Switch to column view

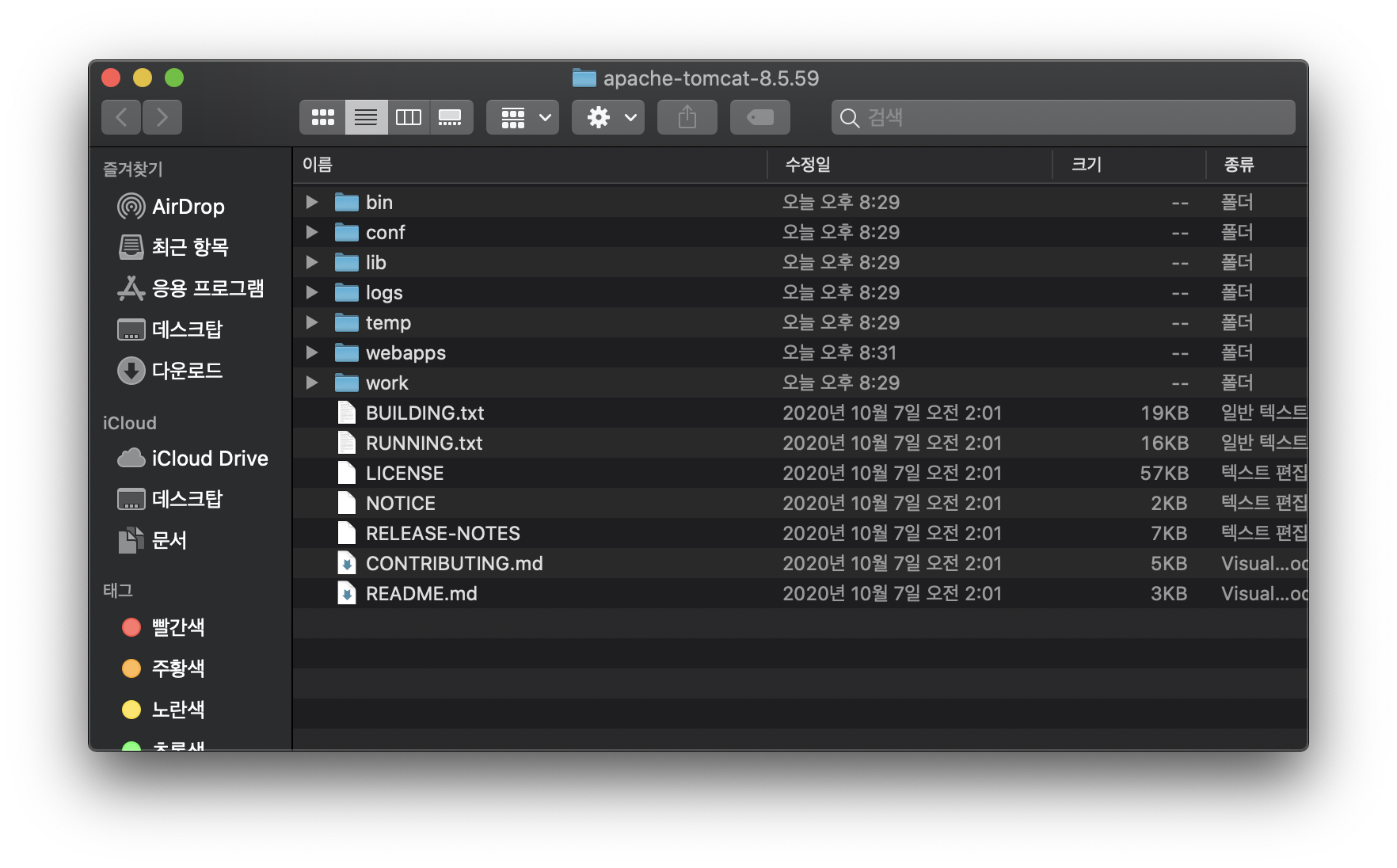409,117
